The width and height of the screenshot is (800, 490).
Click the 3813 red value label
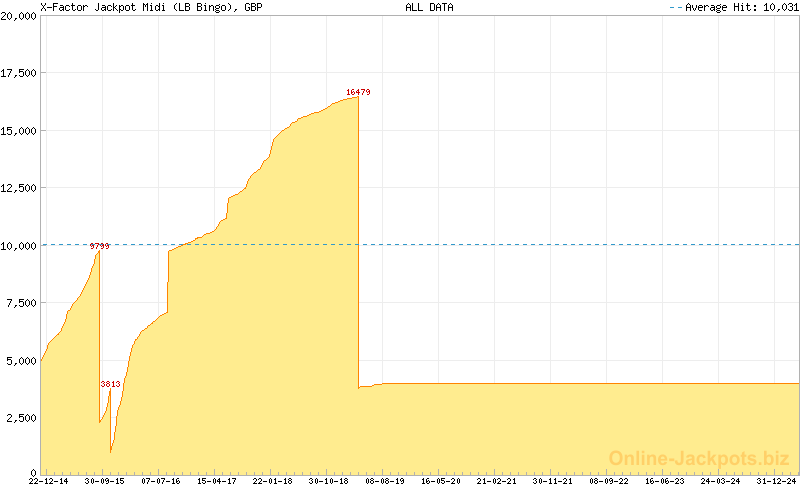110,384
